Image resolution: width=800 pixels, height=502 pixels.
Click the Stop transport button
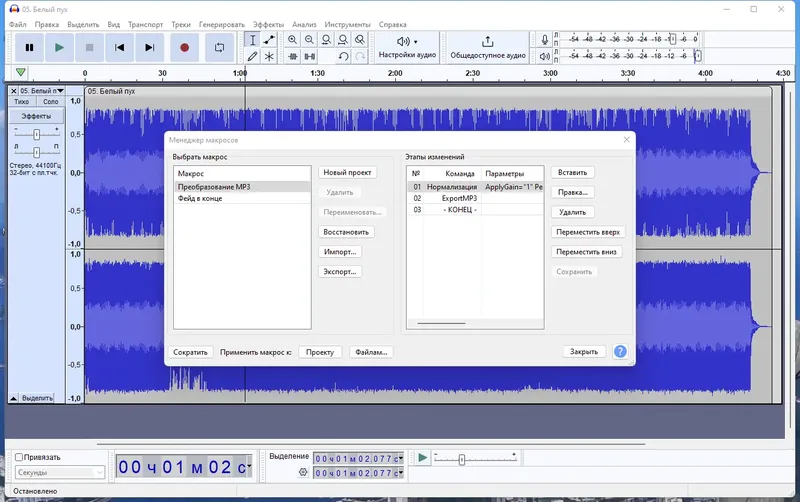89,47
